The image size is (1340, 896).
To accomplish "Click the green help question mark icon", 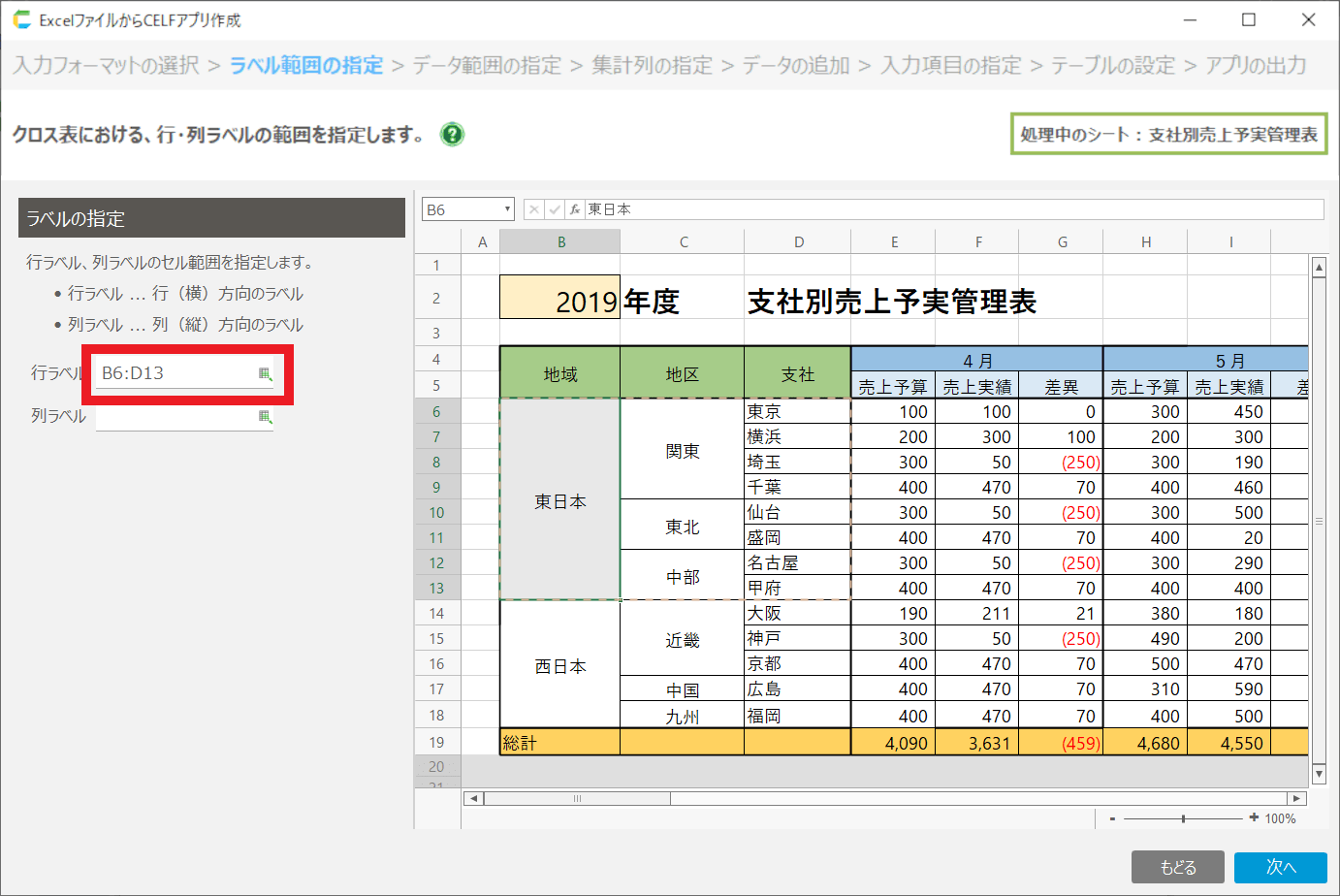I will (x=452, y=134).
